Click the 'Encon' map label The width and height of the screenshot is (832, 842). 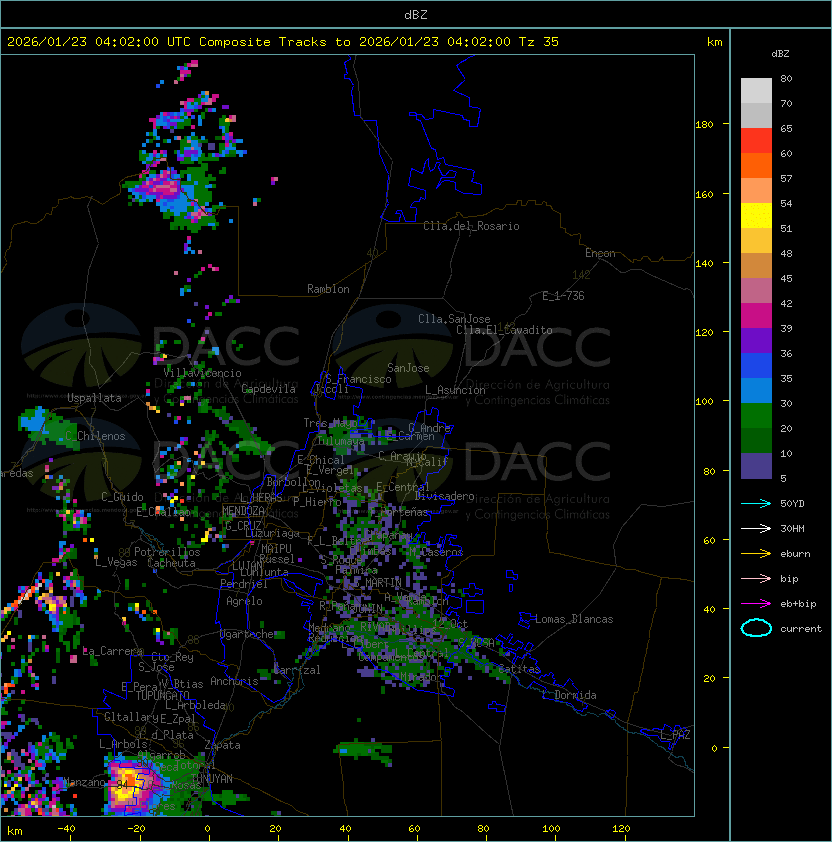pyautogui.click(x=600, y=253)
